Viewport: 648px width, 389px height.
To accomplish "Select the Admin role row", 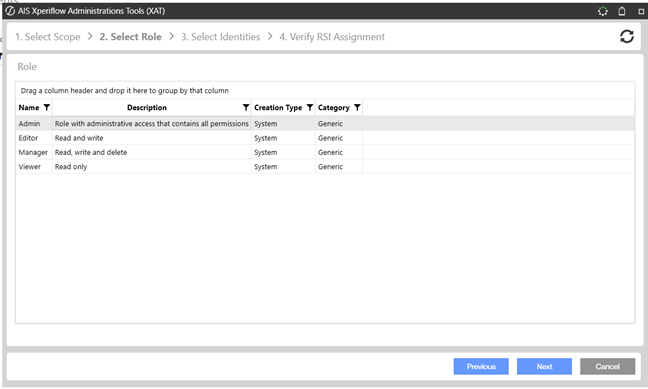I will [x=325, y=124].
